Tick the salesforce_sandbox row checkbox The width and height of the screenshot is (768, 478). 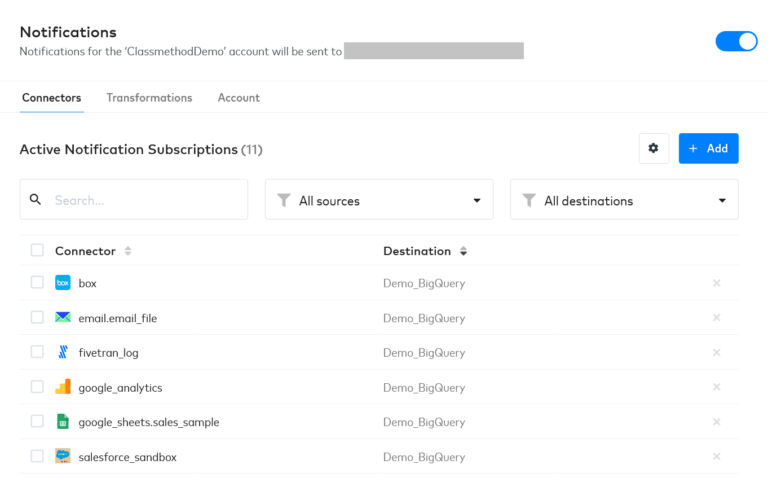click(x=37, y=456)
